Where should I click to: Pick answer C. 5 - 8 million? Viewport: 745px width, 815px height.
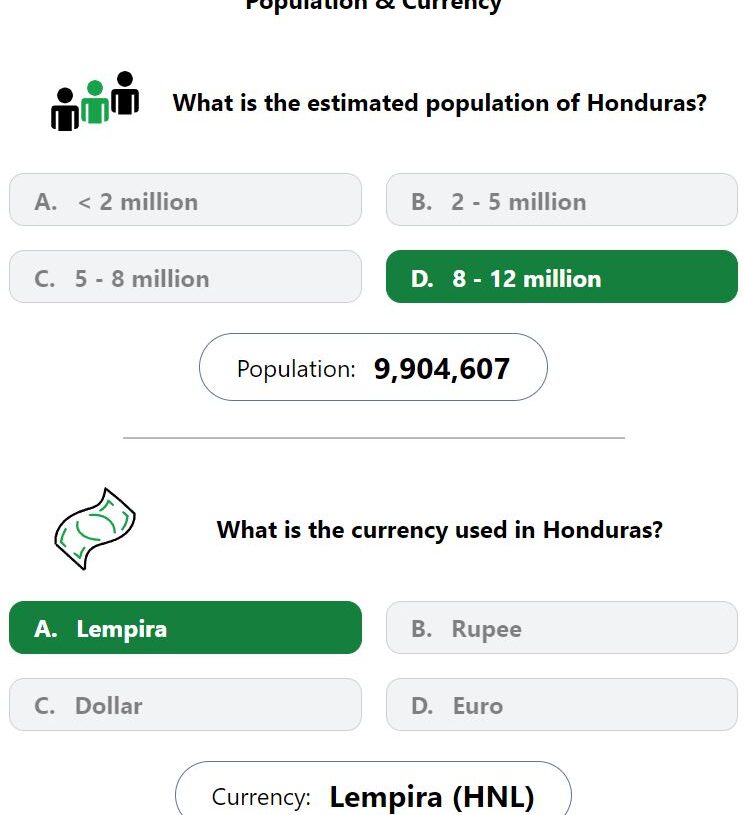pos(186,277)
